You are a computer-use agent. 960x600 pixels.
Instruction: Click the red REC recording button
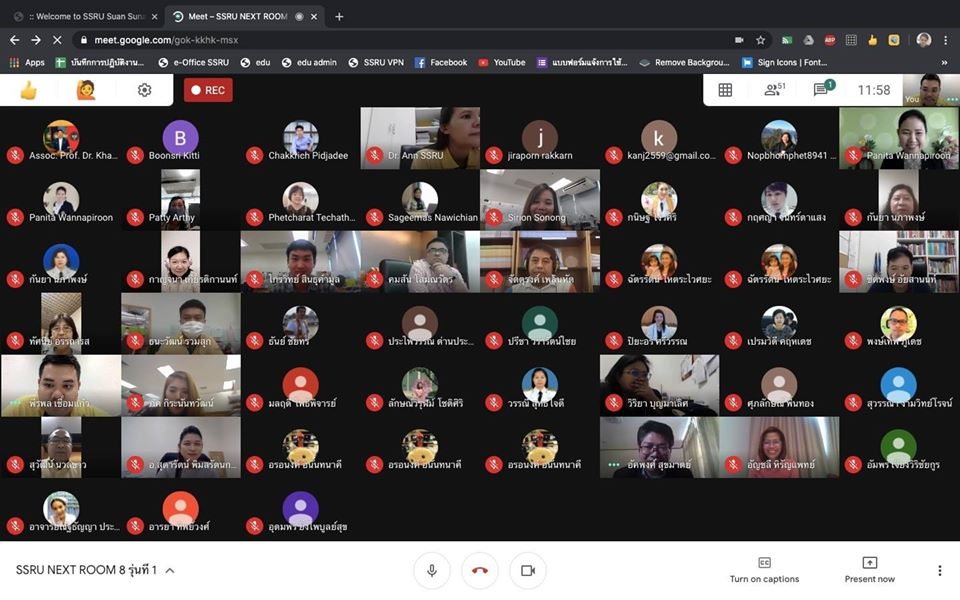coord(207,90)
